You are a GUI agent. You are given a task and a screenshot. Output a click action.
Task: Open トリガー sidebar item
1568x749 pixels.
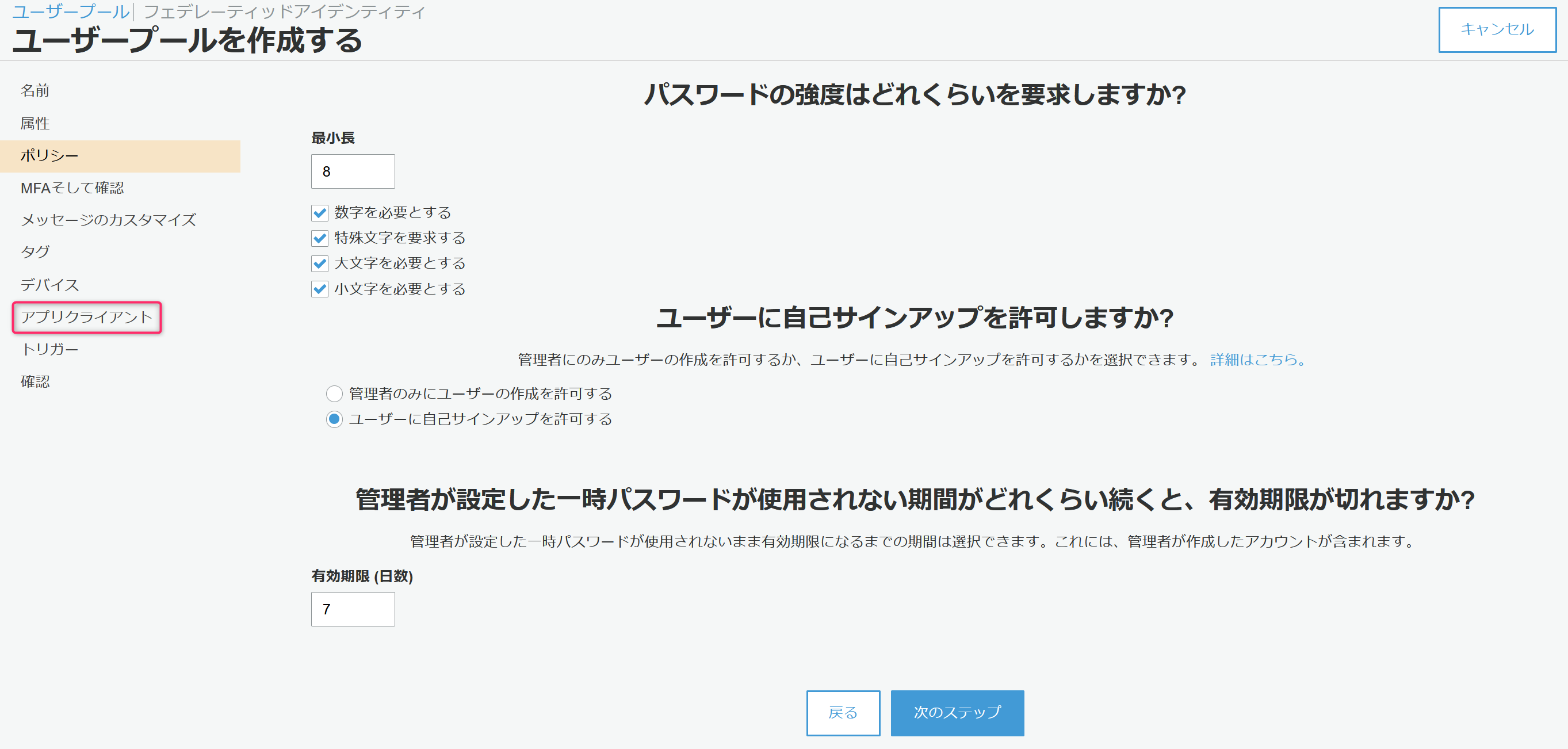[x=50, y=350]
